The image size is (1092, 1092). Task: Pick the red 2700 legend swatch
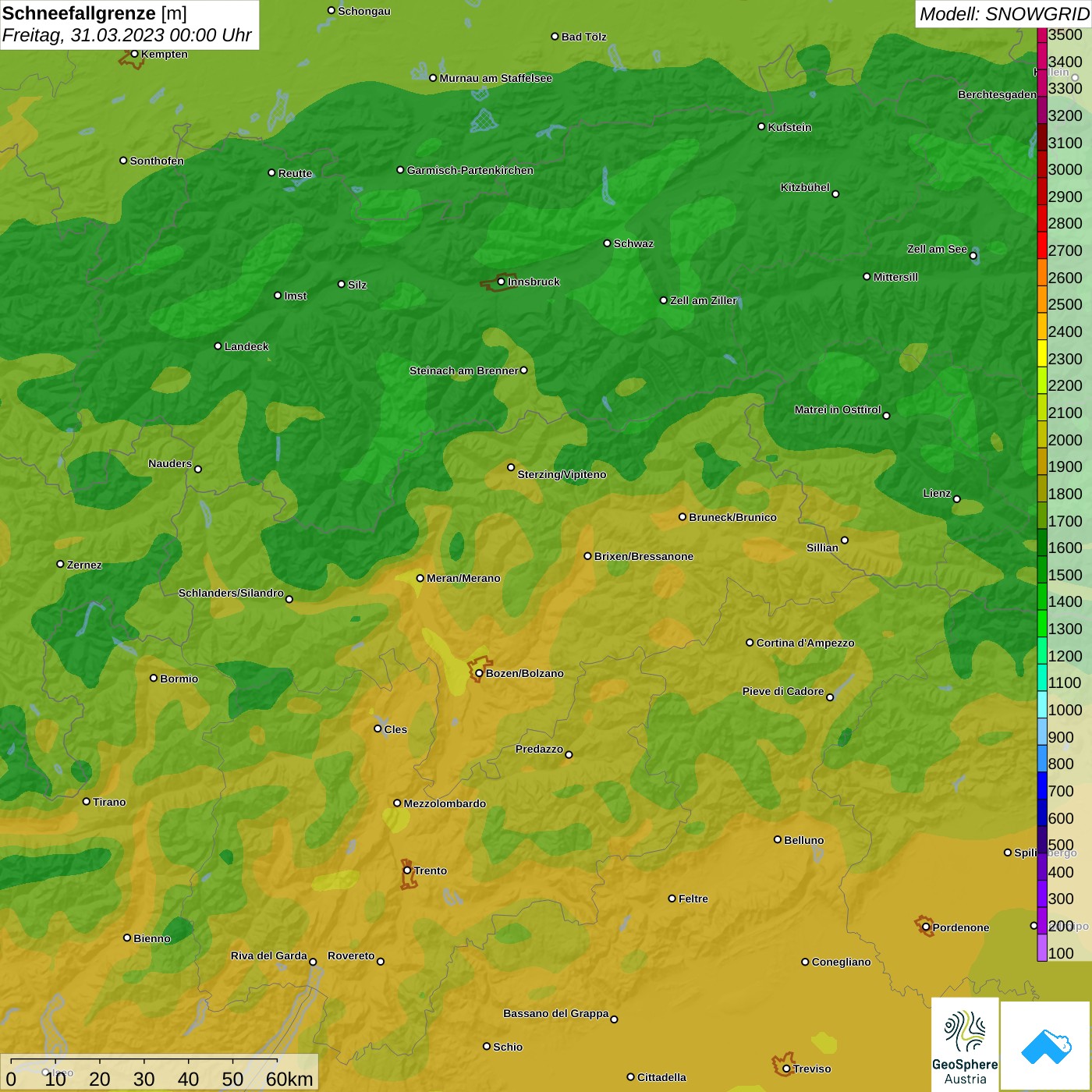click(1042, 245)
